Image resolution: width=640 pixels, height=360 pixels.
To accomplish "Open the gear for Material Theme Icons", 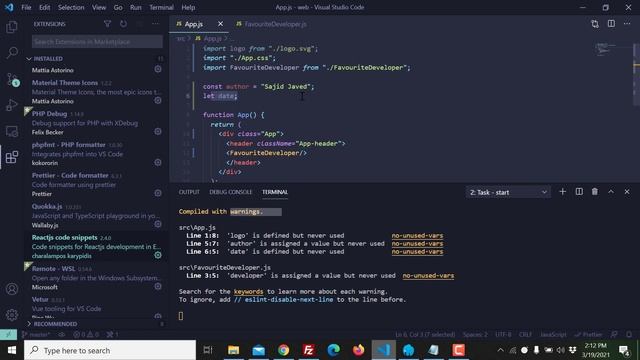I will [x=158, y=100].
